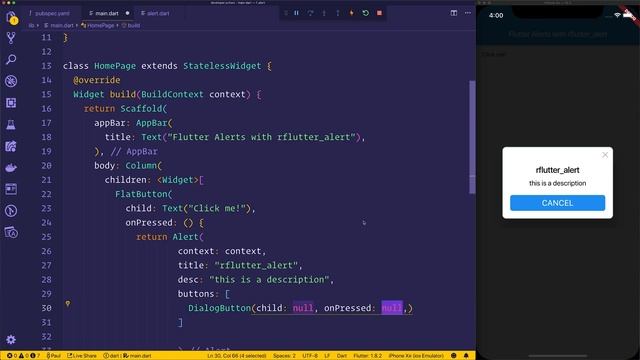
Task: Open the Explorer view in the activity bar
Action: click(x=11, y=17)
